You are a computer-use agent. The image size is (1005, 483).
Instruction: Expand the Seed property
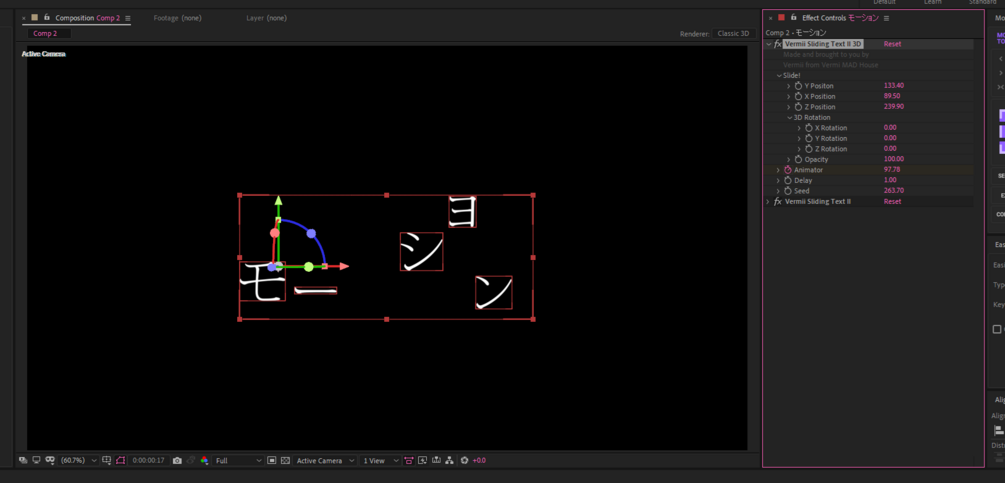pyautogui.click(x=778, y=191)
